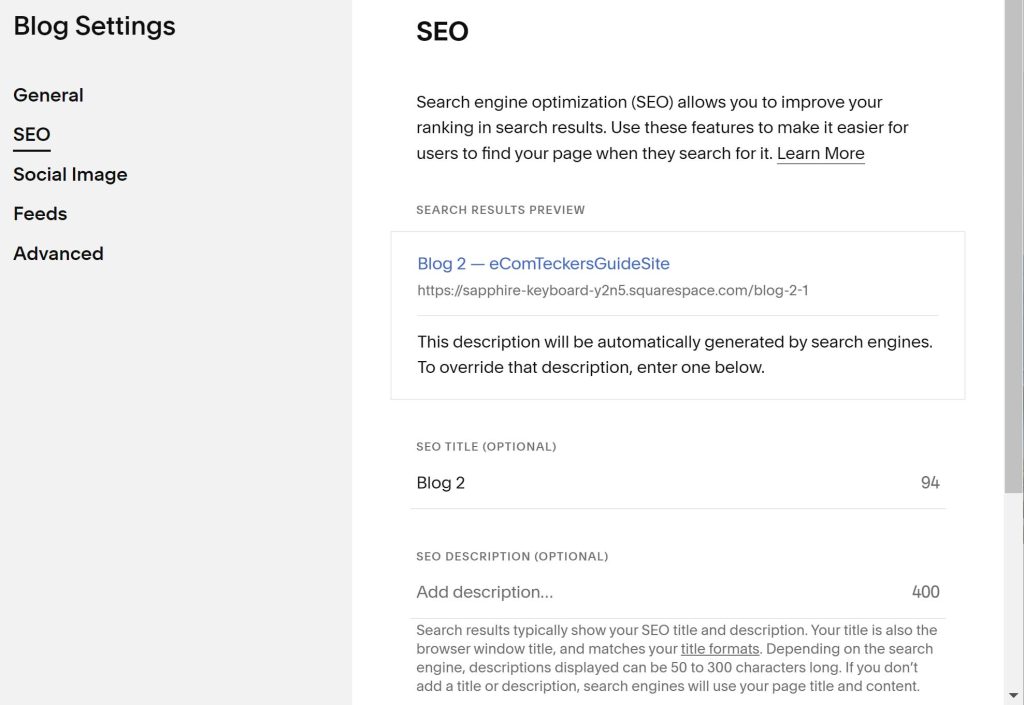This screenshot has height=705, width=1024.
Task: Click the 400 remaining characters counter
Action: pos(925,592)
